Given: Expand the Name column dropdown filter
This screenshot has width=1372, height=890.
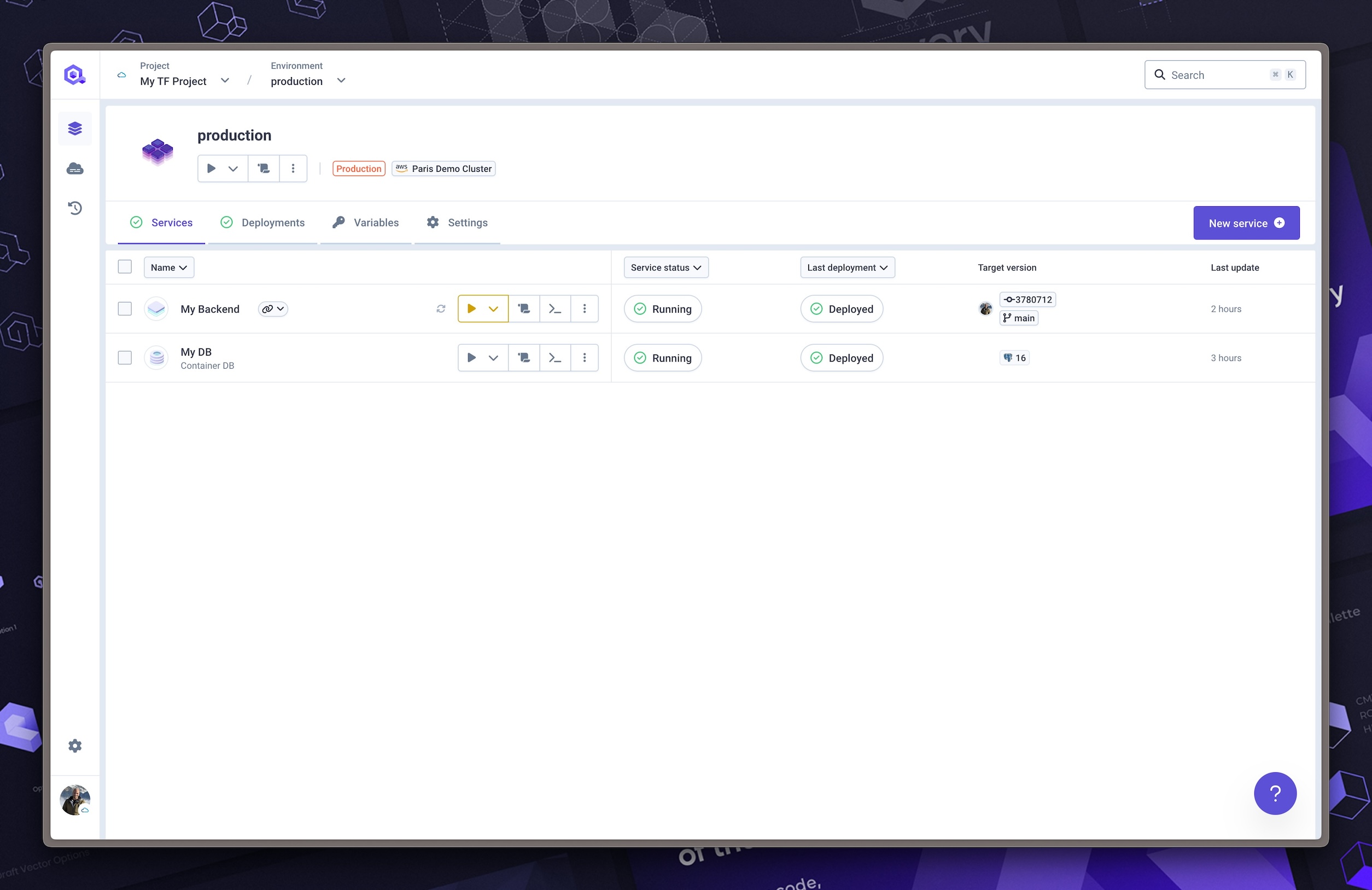Looking at the screenshot, I should [168, 267].
